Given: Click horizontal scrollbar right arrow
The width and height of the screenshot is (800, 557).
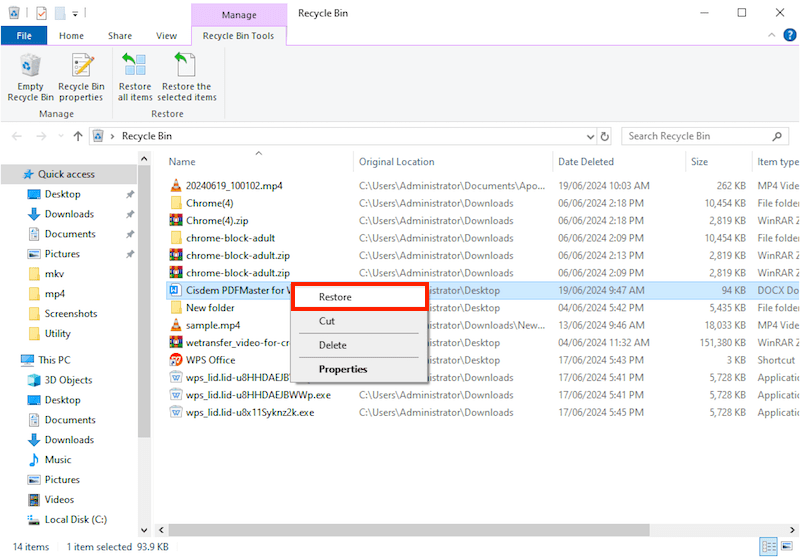Looking at the screenshot, I should point(792,530).
